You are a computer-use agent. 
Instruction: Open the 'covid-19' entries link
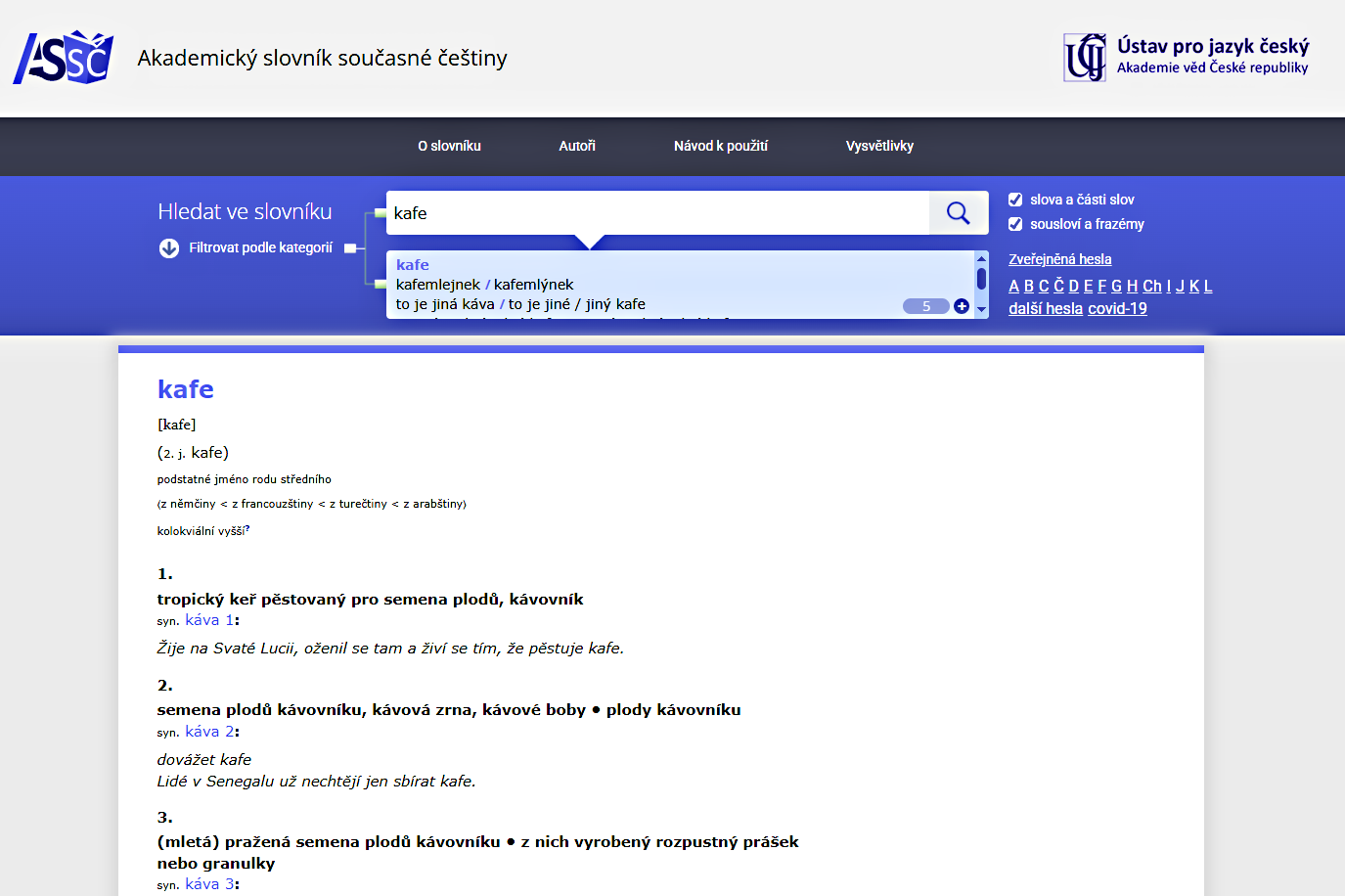coord(1117,309)
